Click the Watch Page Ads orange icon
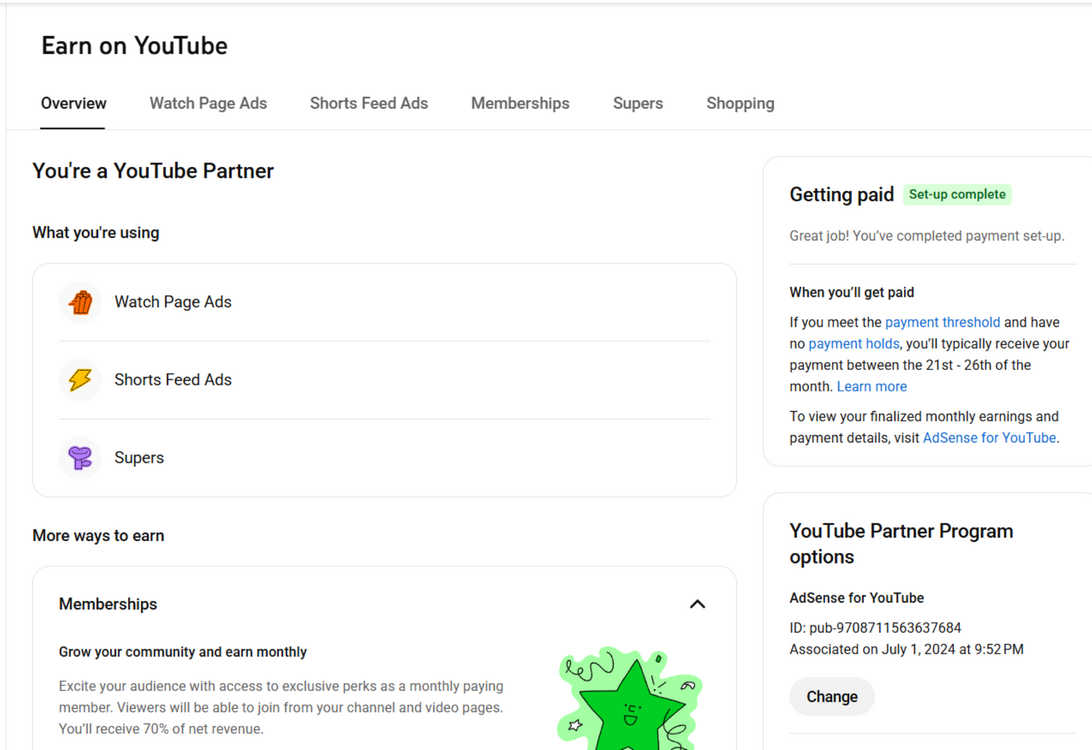1092x750 pixels. (80, 302)
